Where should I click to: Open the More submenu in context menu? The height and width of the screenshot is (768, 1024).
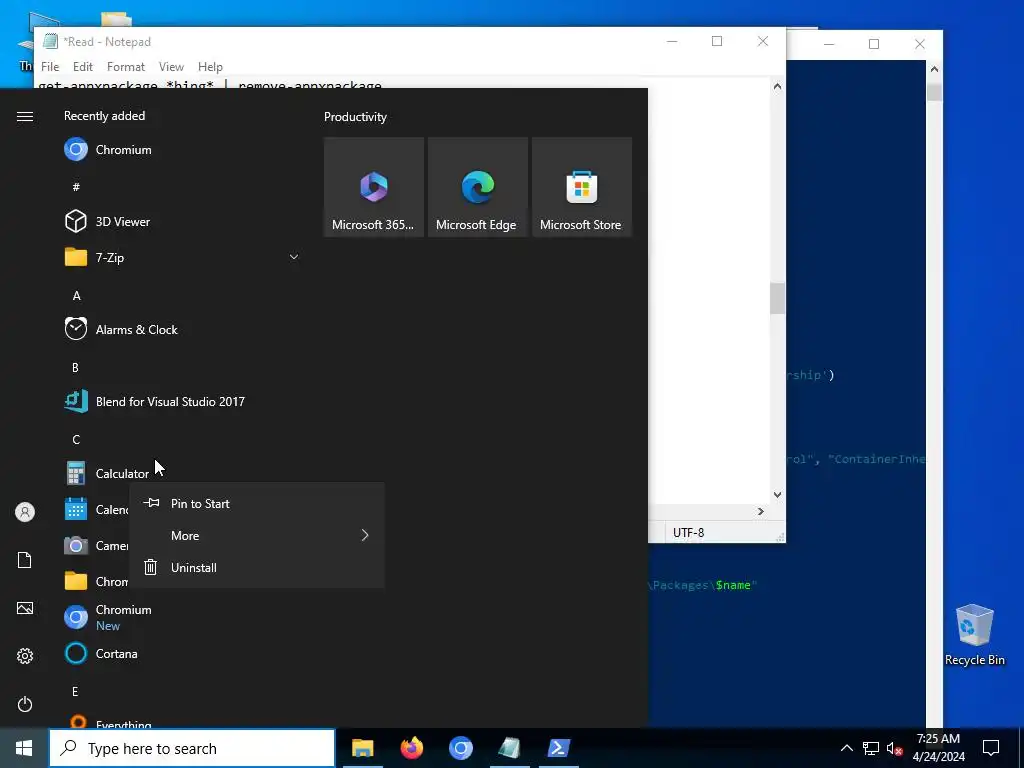click(257, 536)
